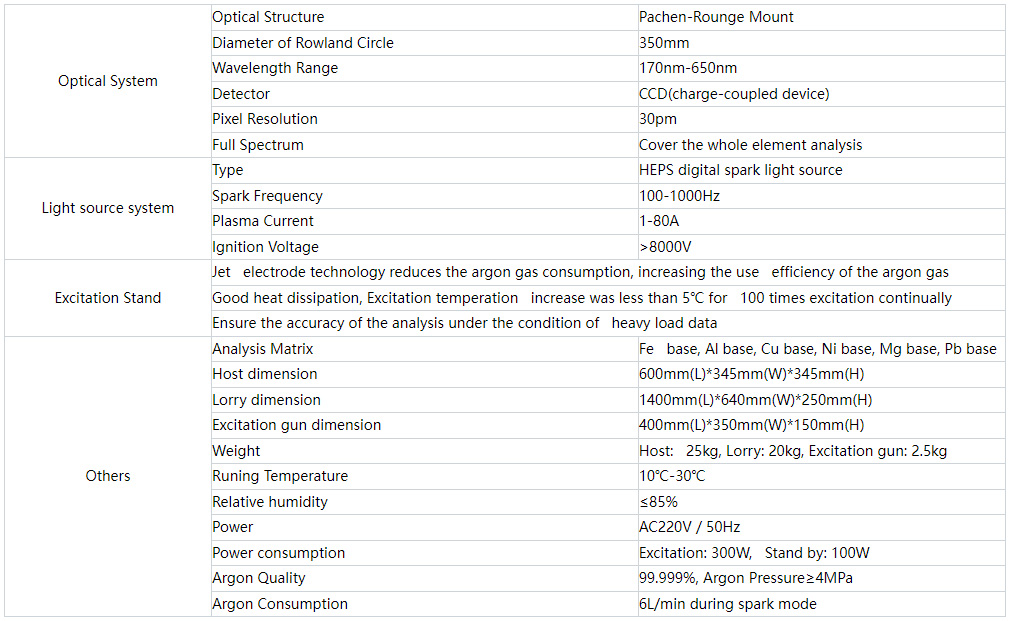Click the >8000V ignition voltage value
This screenshot has height=621, width=1010.
point(665,247)
